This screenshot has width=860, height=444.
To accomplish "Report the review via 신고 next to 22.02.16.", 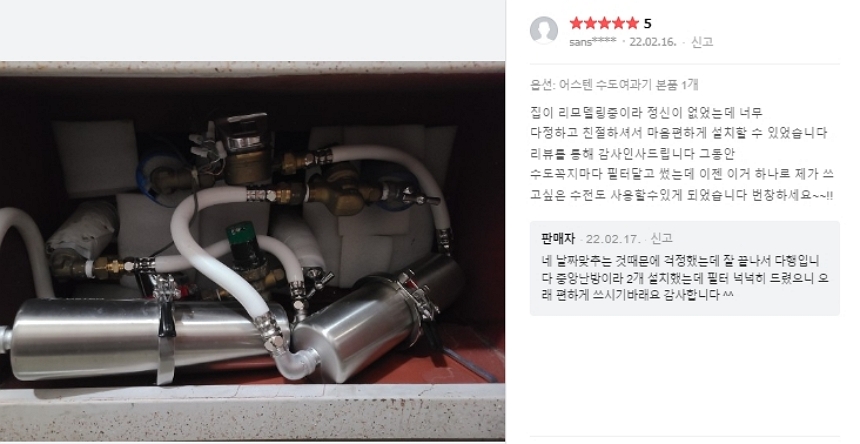I will click(701, 42).
